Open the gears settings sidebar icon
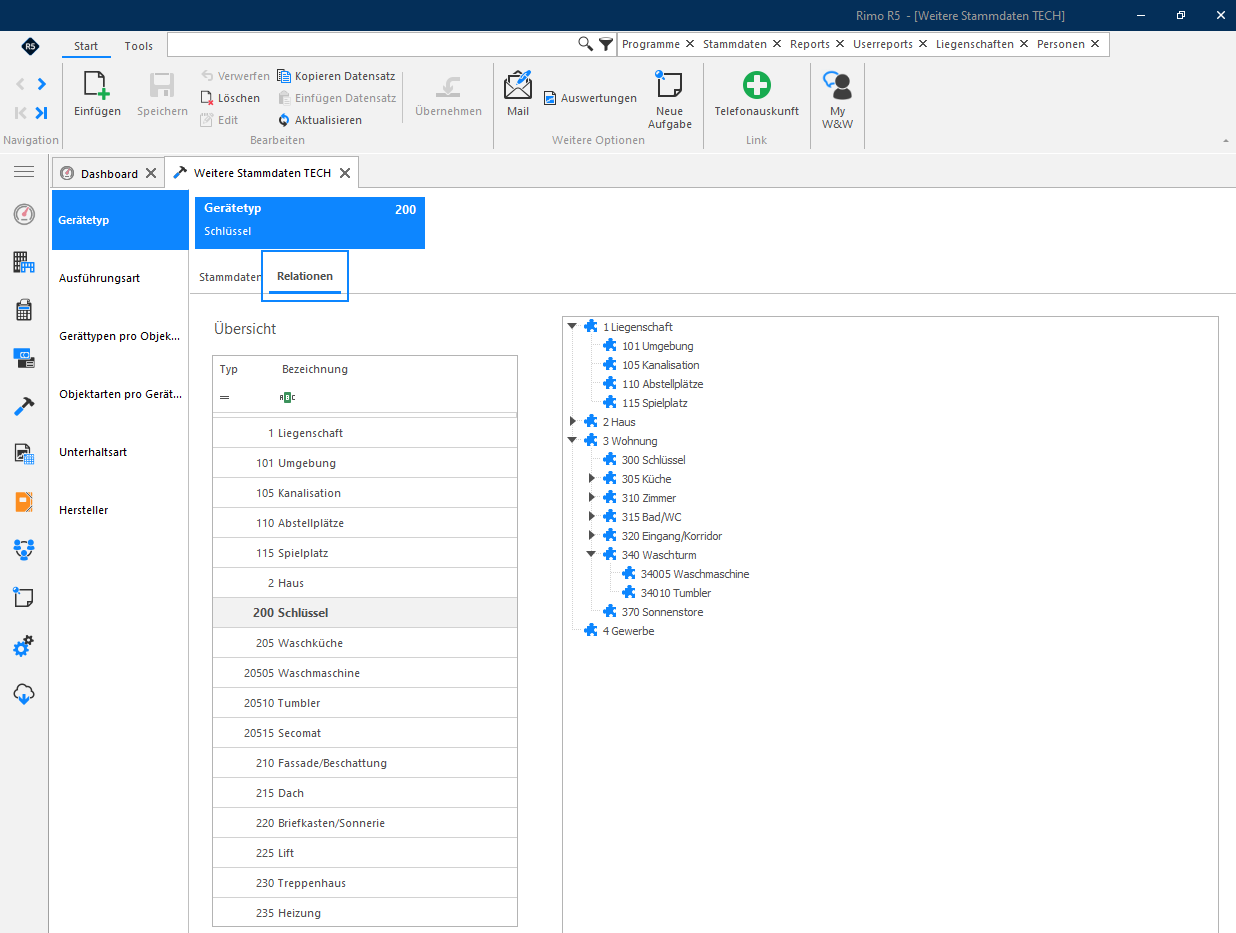1236x933 pixels. (24, 646)
